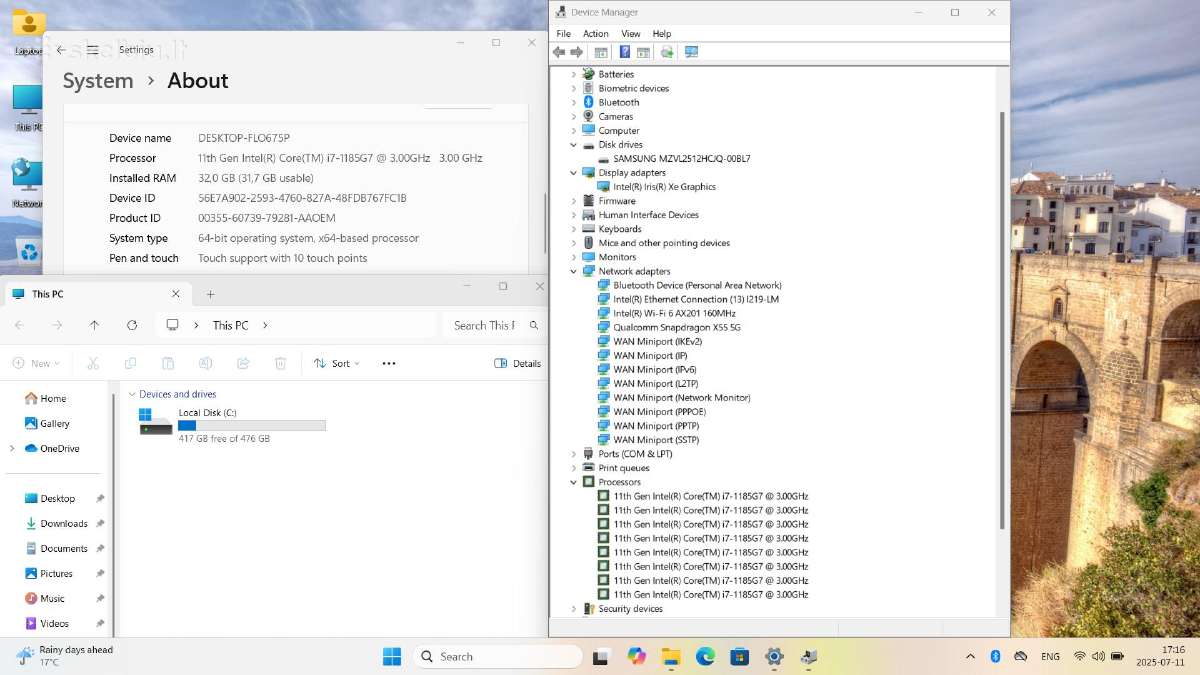The image size is (1200, 675).
Task: Collapse Devices and drives group
Action: pos(132,394)
